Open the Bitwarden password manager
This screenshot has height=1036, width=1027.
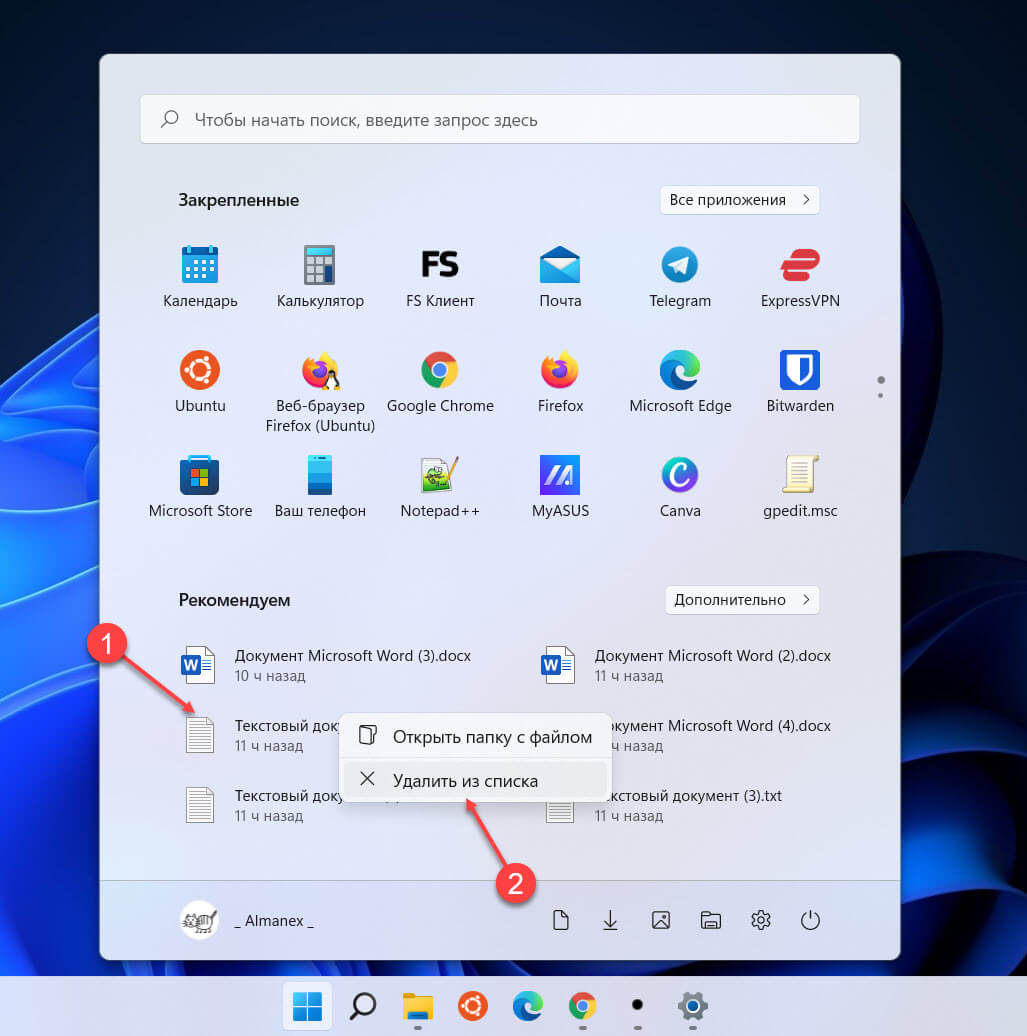[800, 382]
